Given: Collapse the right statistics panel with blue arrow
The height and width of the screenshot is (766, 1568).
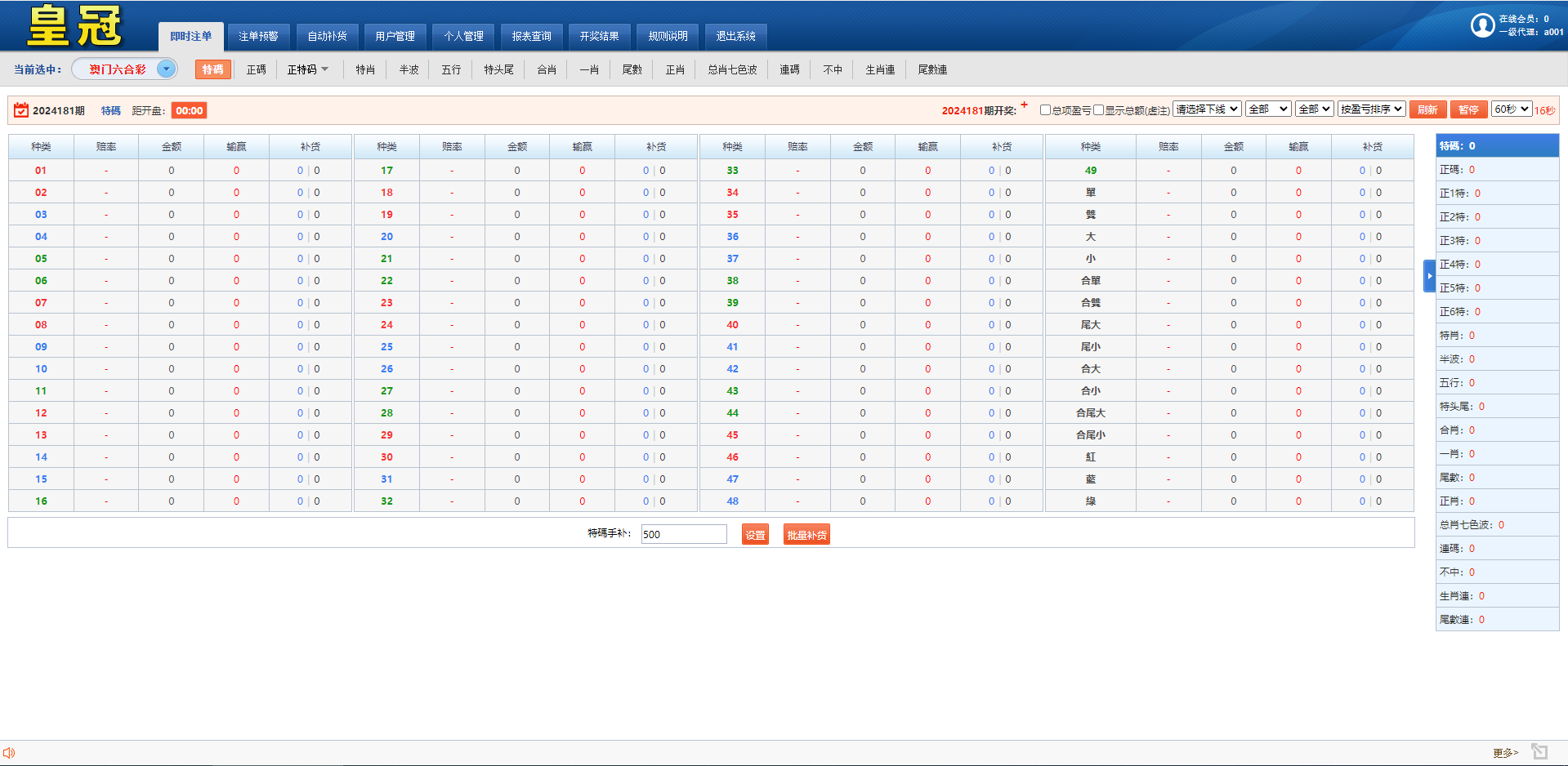Looking at the screenshot, I should coord(1429,276).
